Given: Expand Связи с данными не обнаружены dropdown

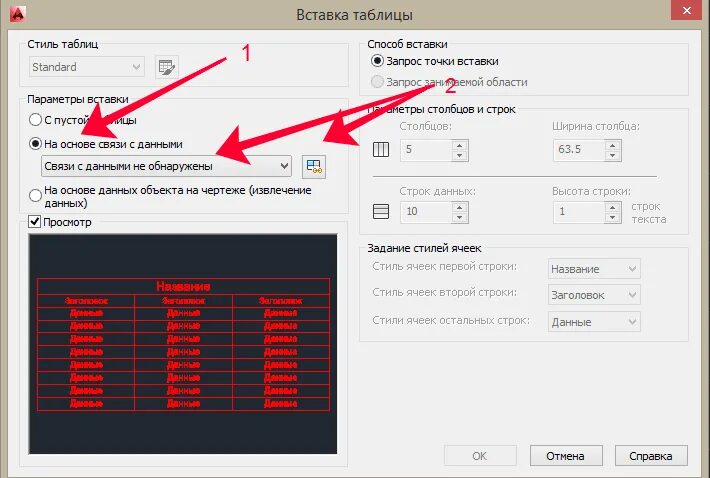Looking at the screenshot, I should 166,166.
